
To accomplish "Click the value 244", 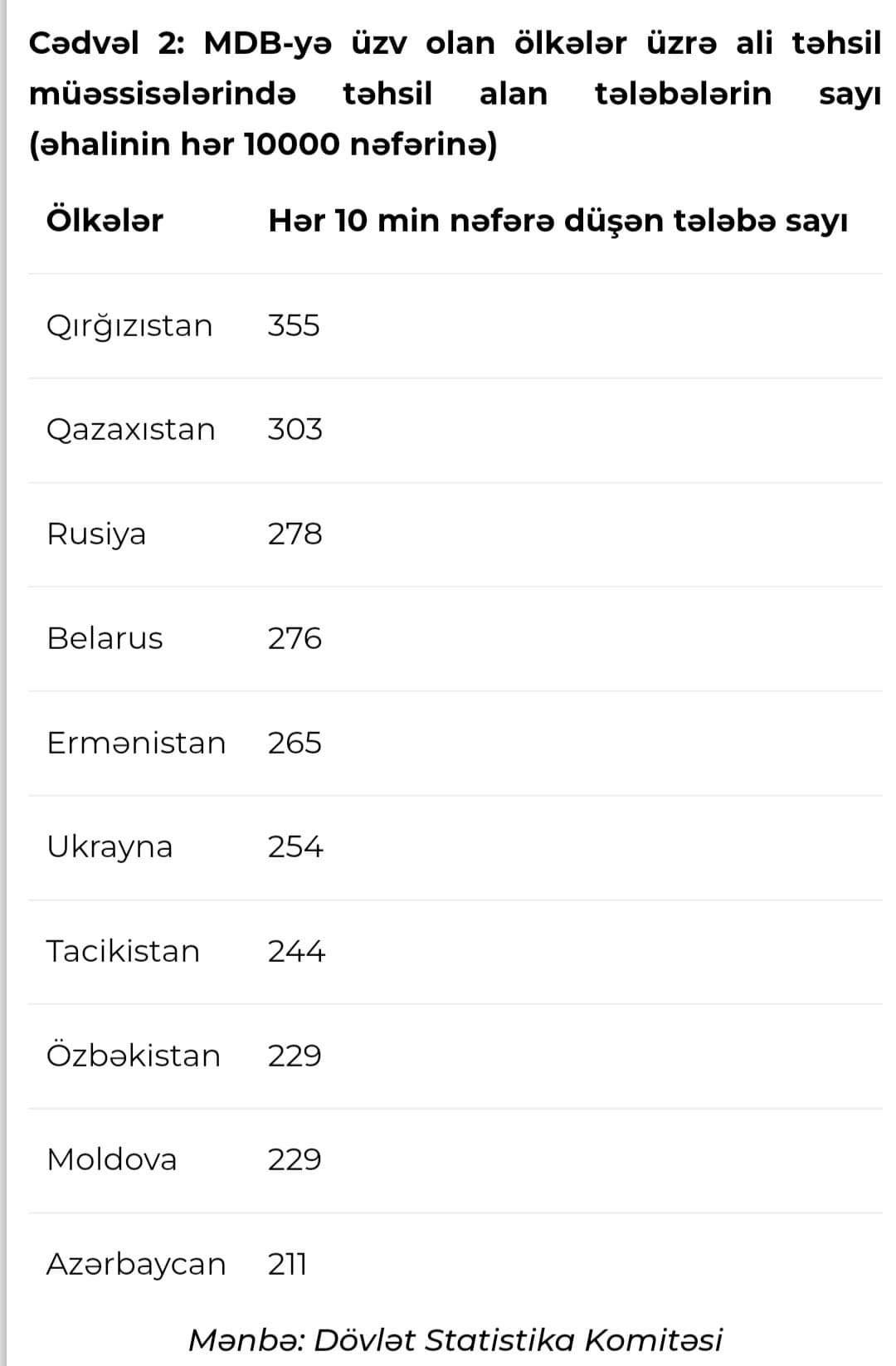I will (x=296, y=951).
